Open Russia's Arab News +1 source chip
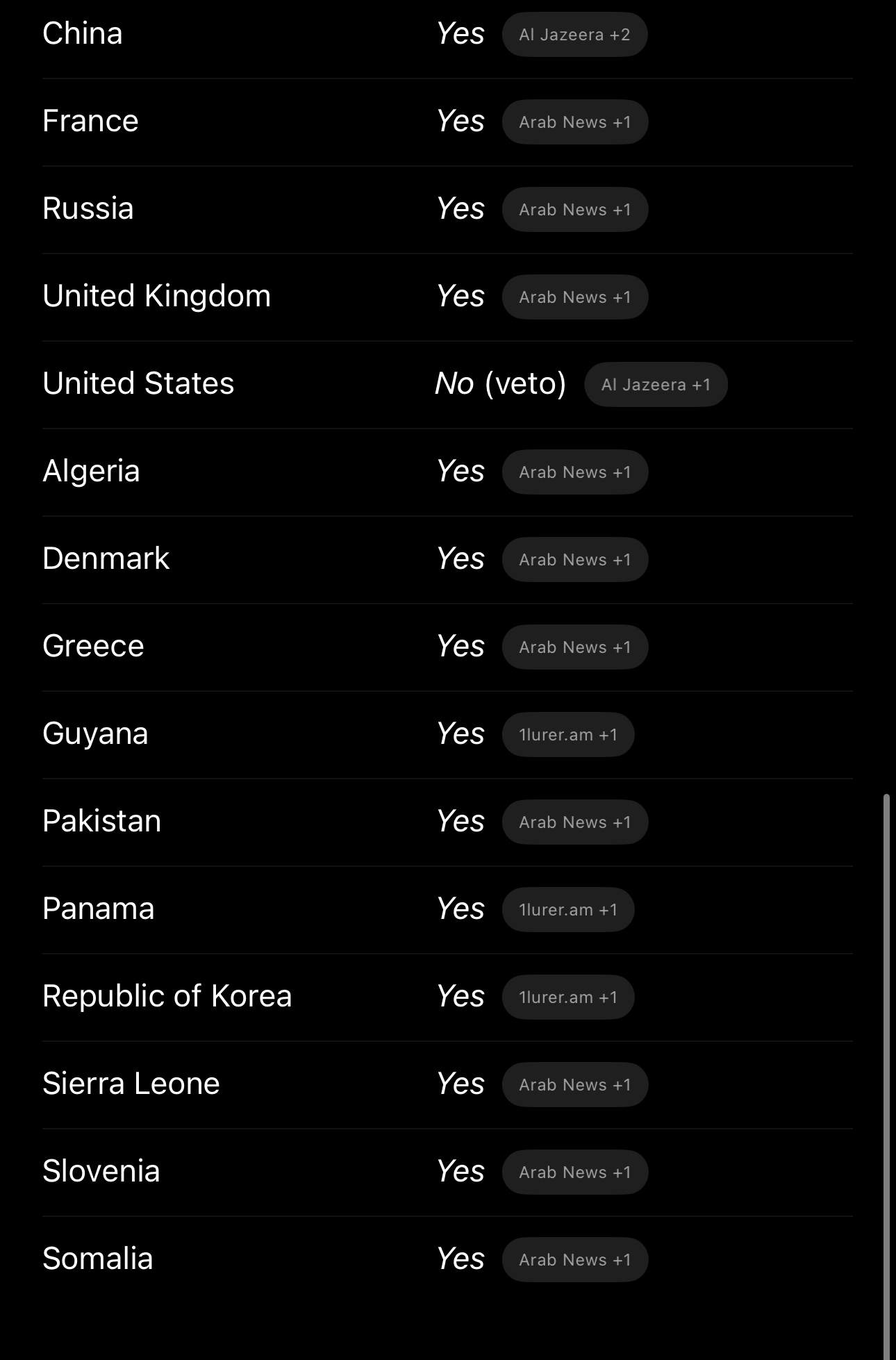Screen dimensions: 896x1360 click(575, 210)
